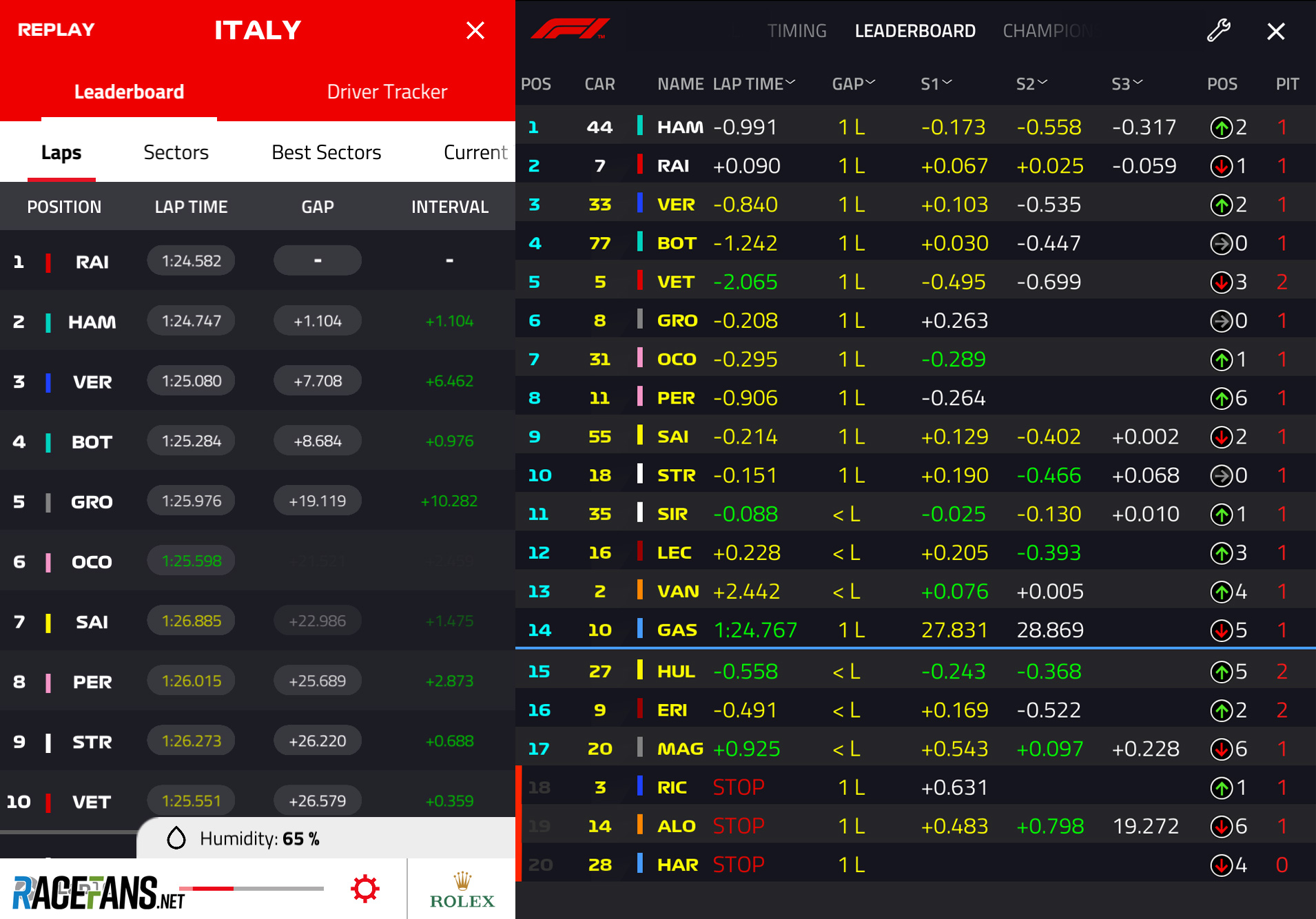
Task: Open the Best Sectors sub-tab
Action: tap(327, 152)
